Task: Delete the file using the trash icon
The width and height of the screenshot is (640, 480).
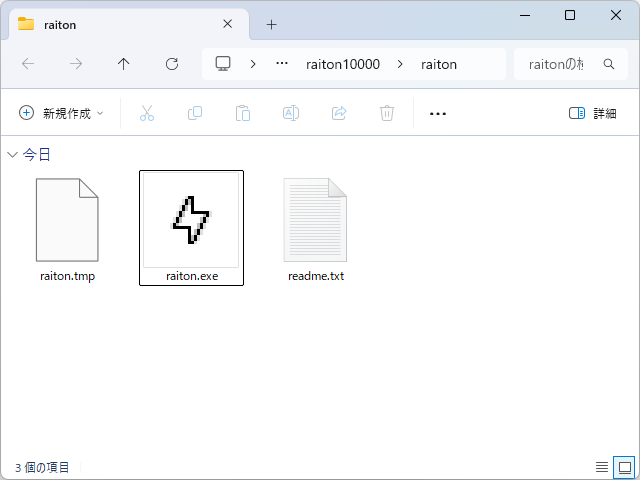Action: (387, 113)
